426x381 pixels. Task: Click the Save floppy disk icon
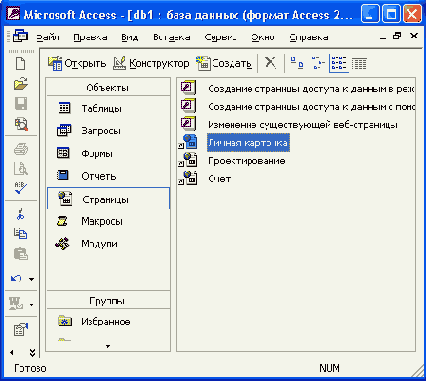pyautogui.click(x=21, y=104)
